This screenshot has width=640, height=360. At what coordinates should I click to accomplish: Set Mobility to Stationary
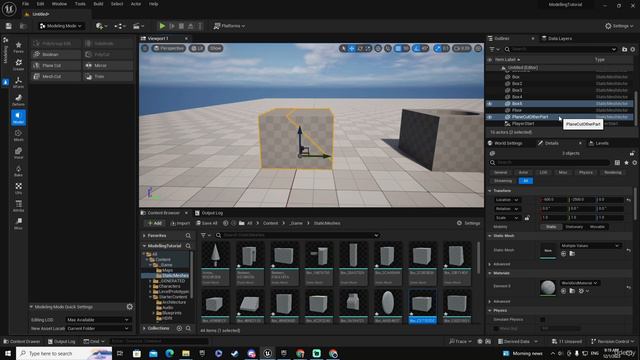tap(574, 227)
